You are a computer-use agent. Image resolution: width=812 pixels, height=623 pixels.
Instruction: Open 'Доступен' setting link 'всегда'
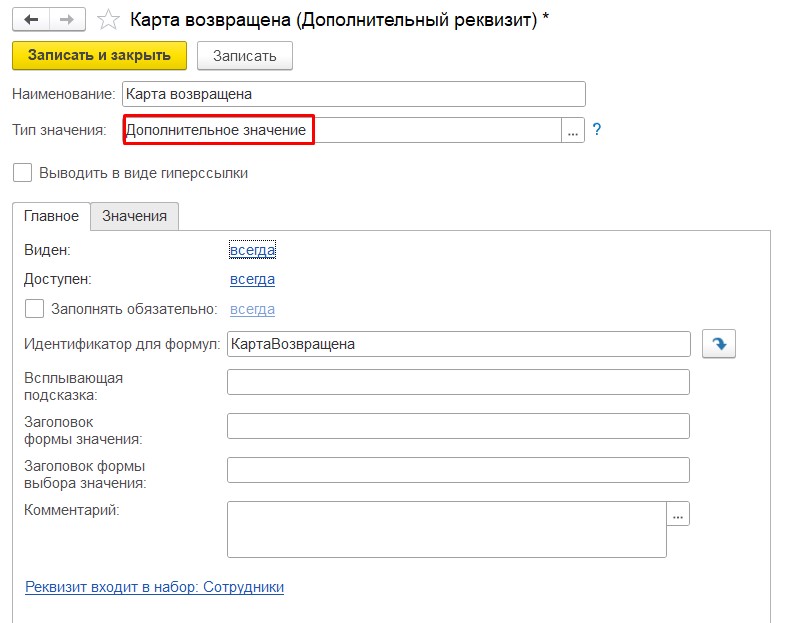[x=252, y=279]
